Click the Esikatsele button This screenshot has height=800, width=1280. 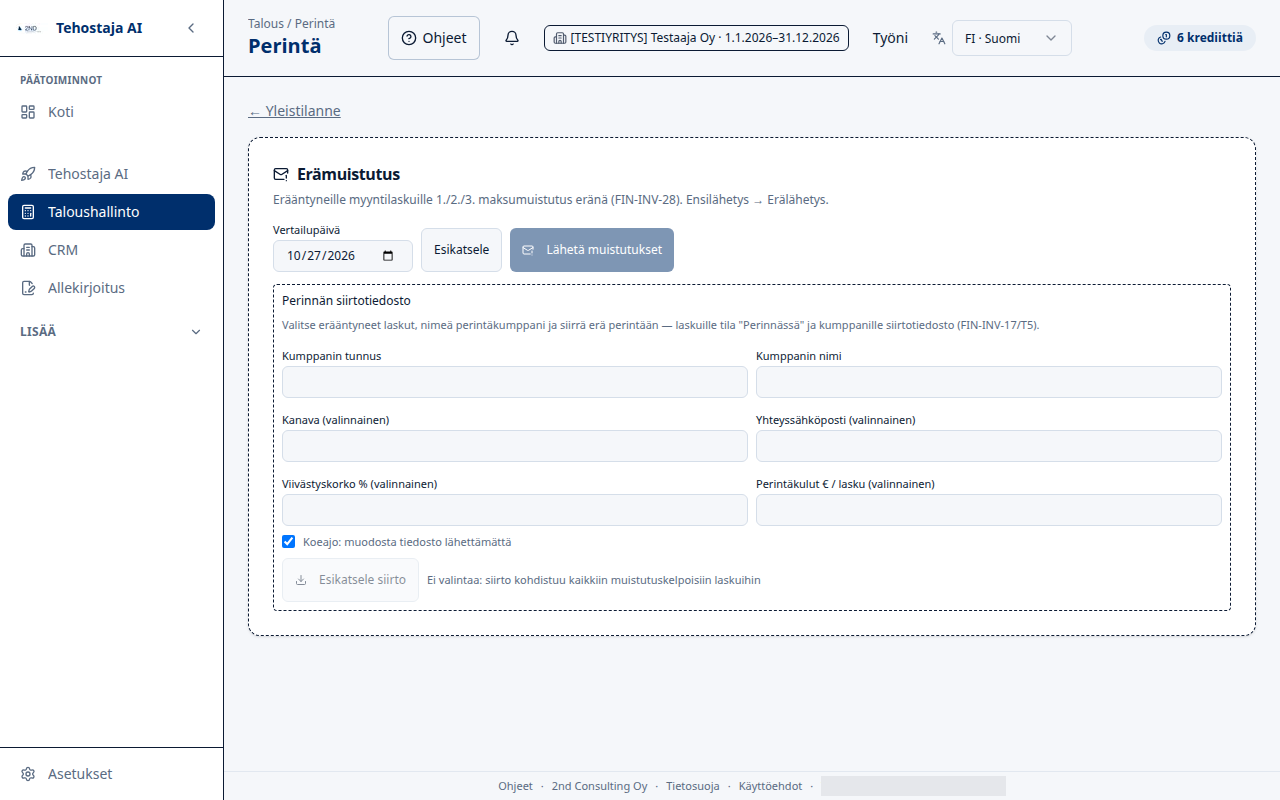pos(461,250)
